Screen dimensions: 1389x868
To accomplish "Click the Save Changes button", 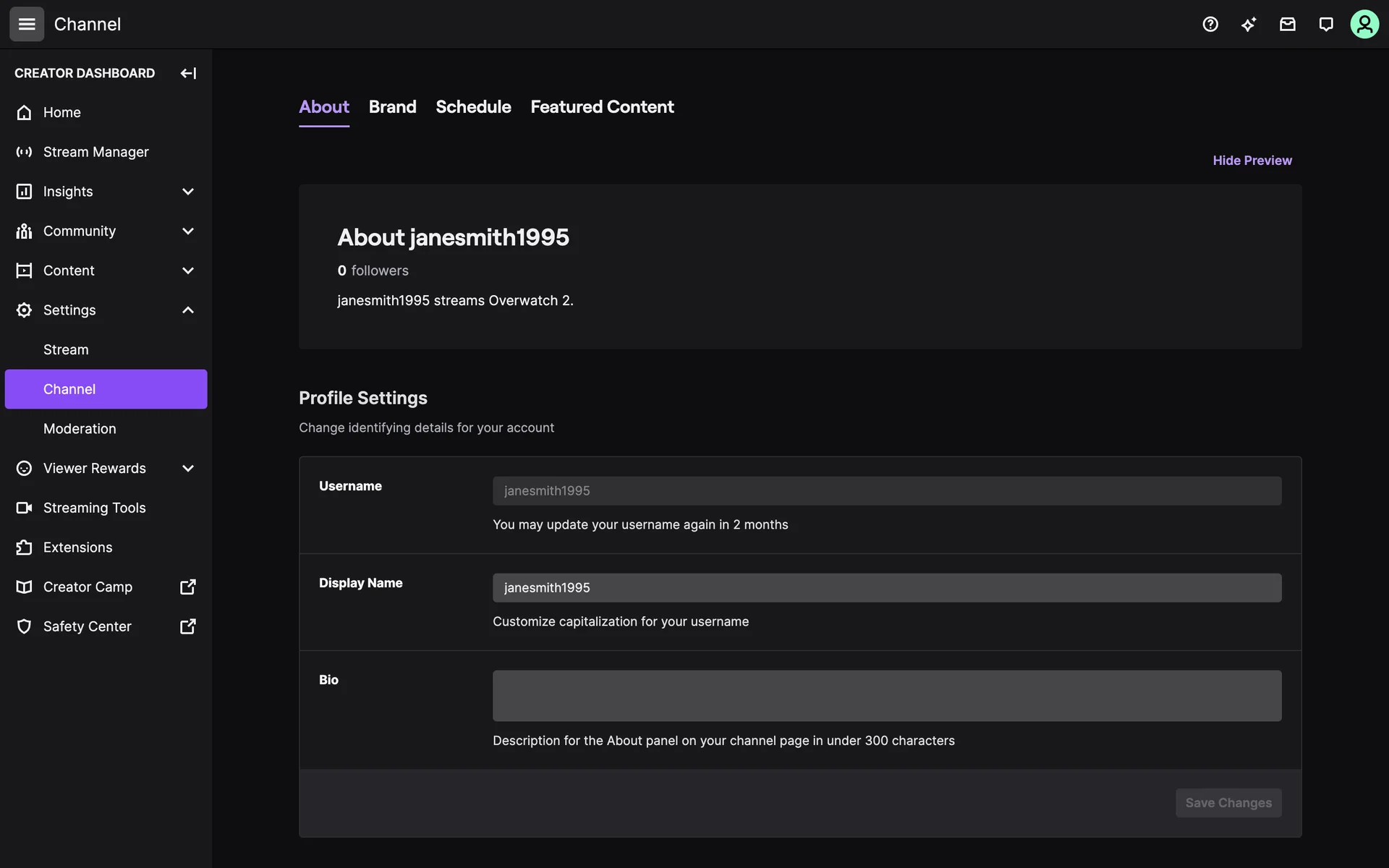I will pos(1228,803).
